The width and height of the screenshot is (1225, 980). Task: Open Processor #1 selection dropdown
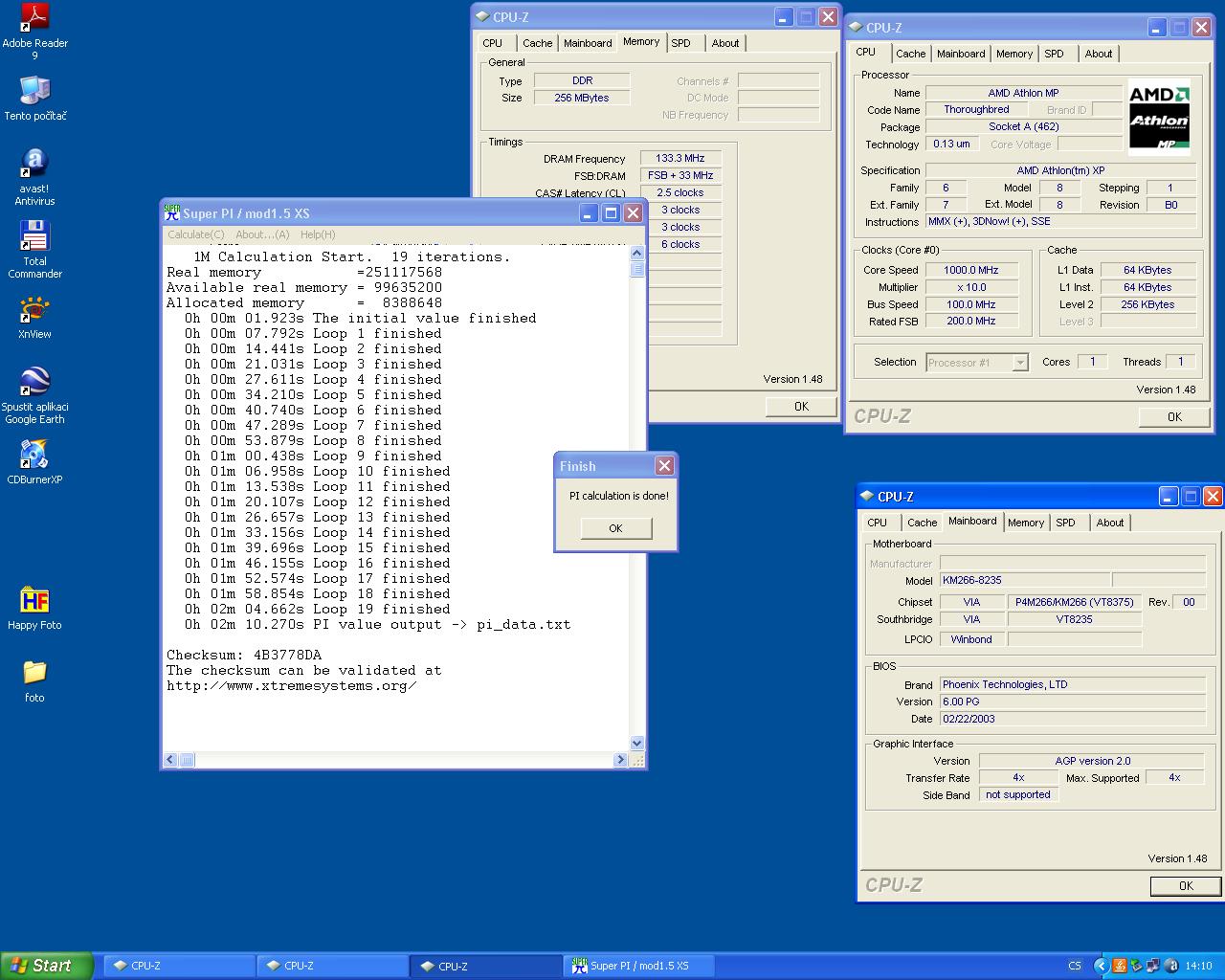(977, 363)
